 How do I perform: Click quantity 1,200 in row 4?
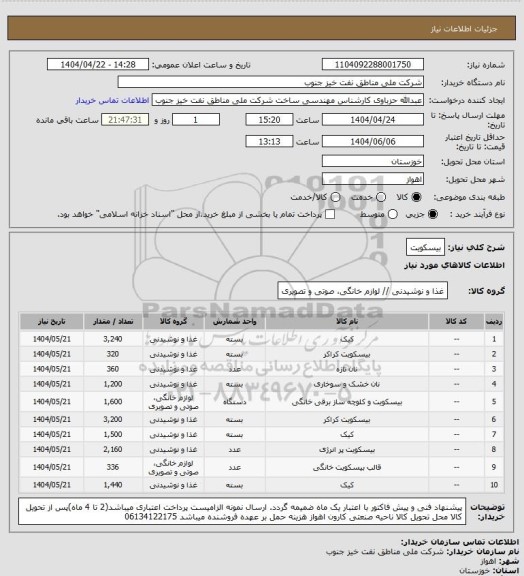tap(113, 384)
